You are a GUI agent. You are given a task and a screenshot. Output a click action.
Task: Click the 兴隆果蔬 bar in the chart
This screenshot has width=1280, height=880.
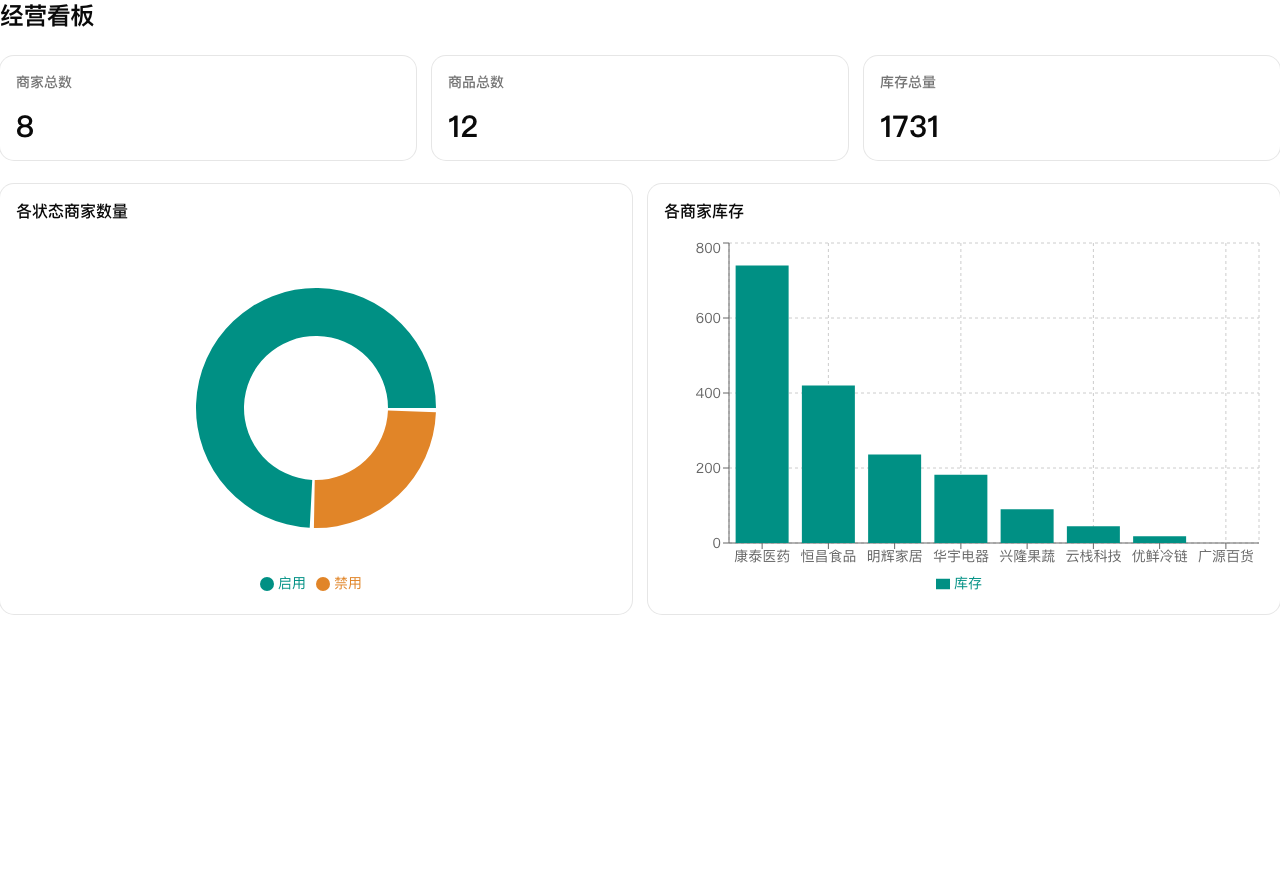click(x=1027, y=526)
